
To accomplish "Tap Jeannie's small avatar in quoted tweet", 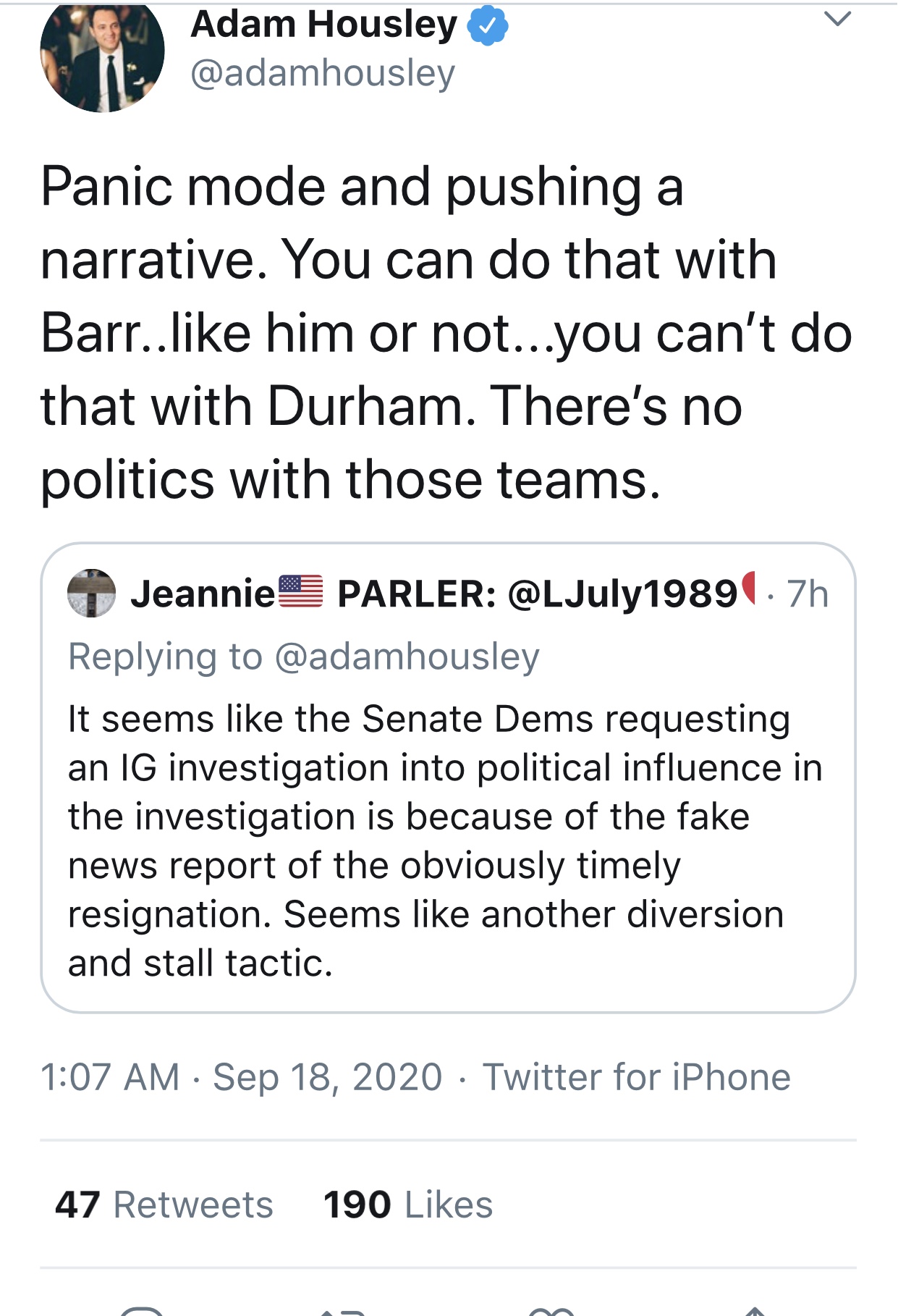I will point(91,594).
